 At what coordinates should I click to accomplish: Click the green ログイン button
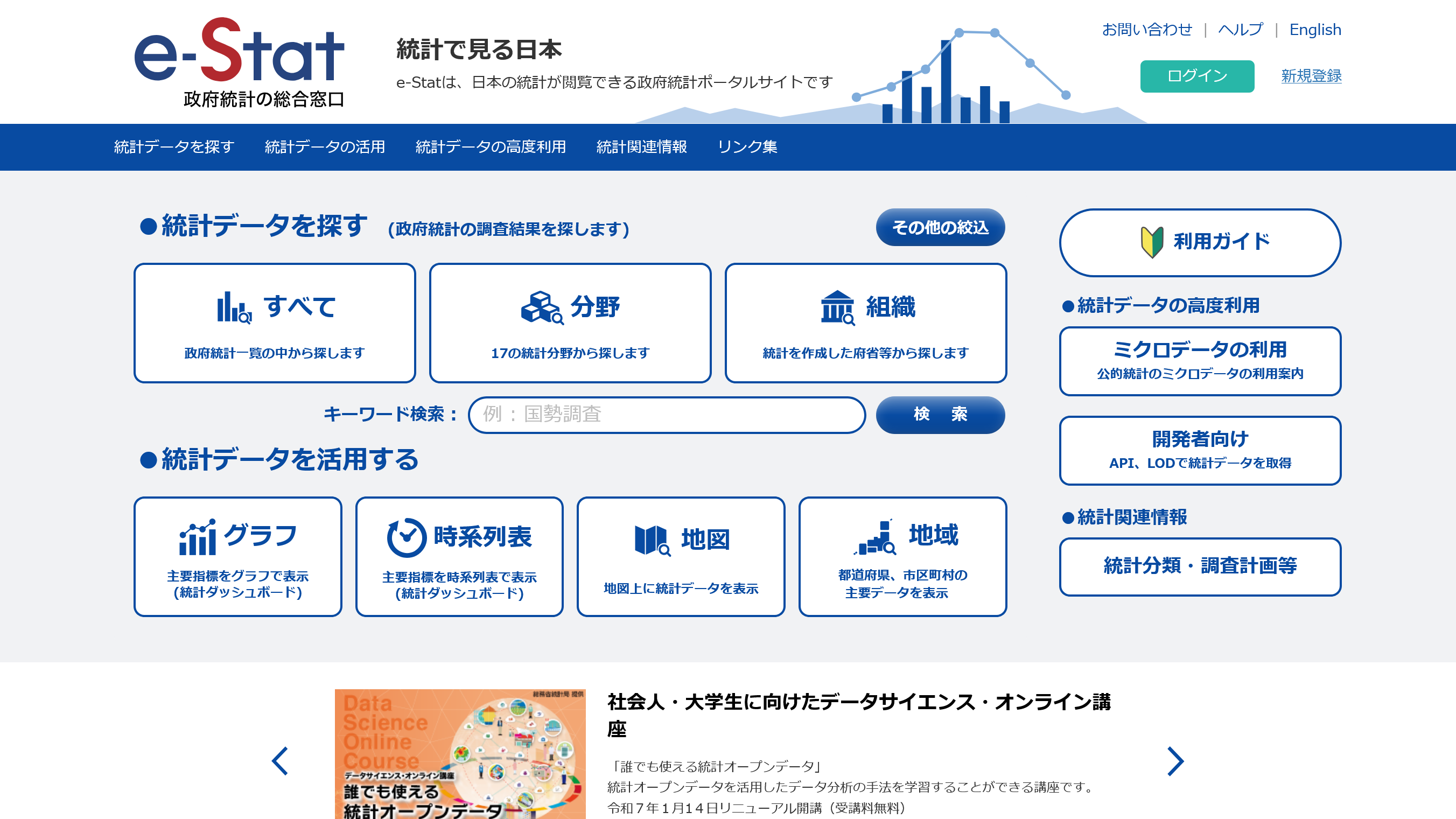coord(1196,76)
